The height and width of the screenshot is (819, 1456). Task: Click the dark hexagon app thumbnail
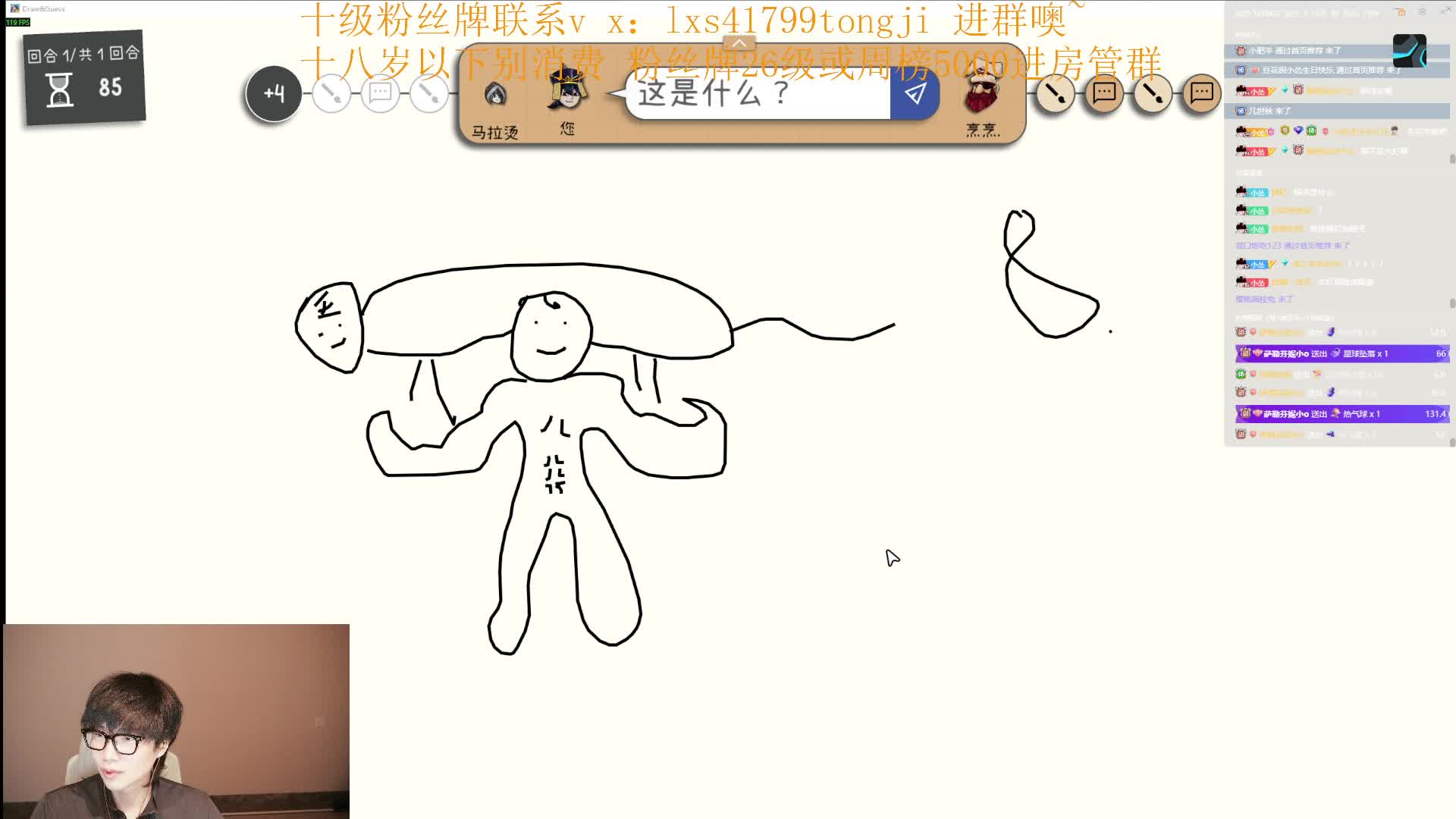coord(1409,50)
